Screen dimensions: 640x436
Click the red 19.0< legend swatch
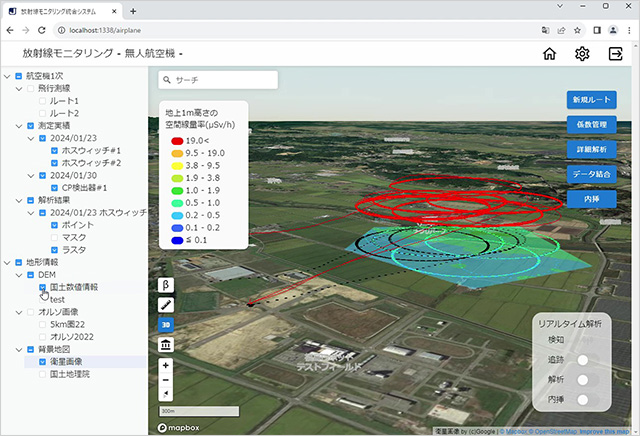coord(176,142)
